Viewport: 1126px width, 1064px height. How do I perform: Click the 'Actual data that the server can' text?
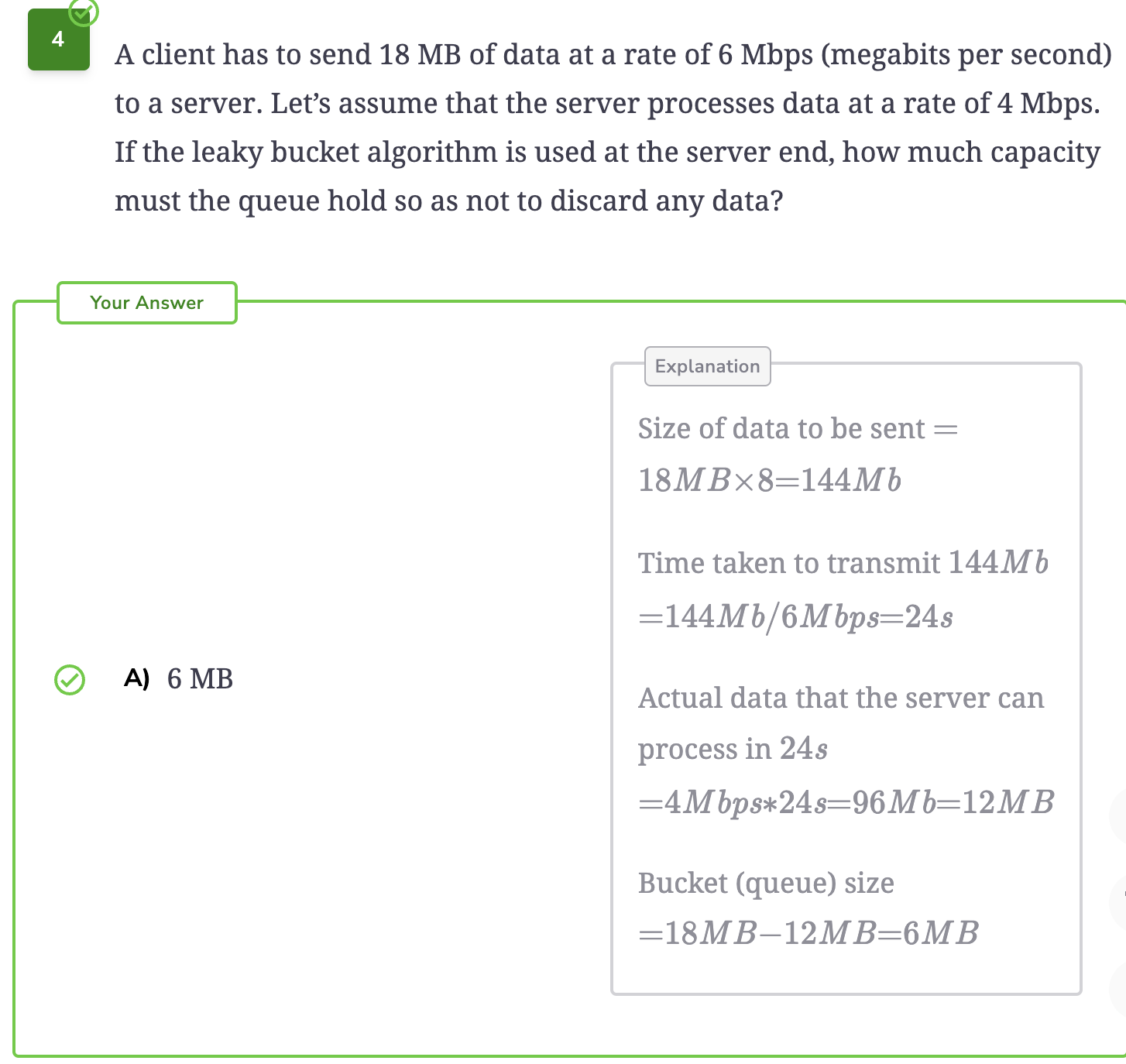click(841, 698)
